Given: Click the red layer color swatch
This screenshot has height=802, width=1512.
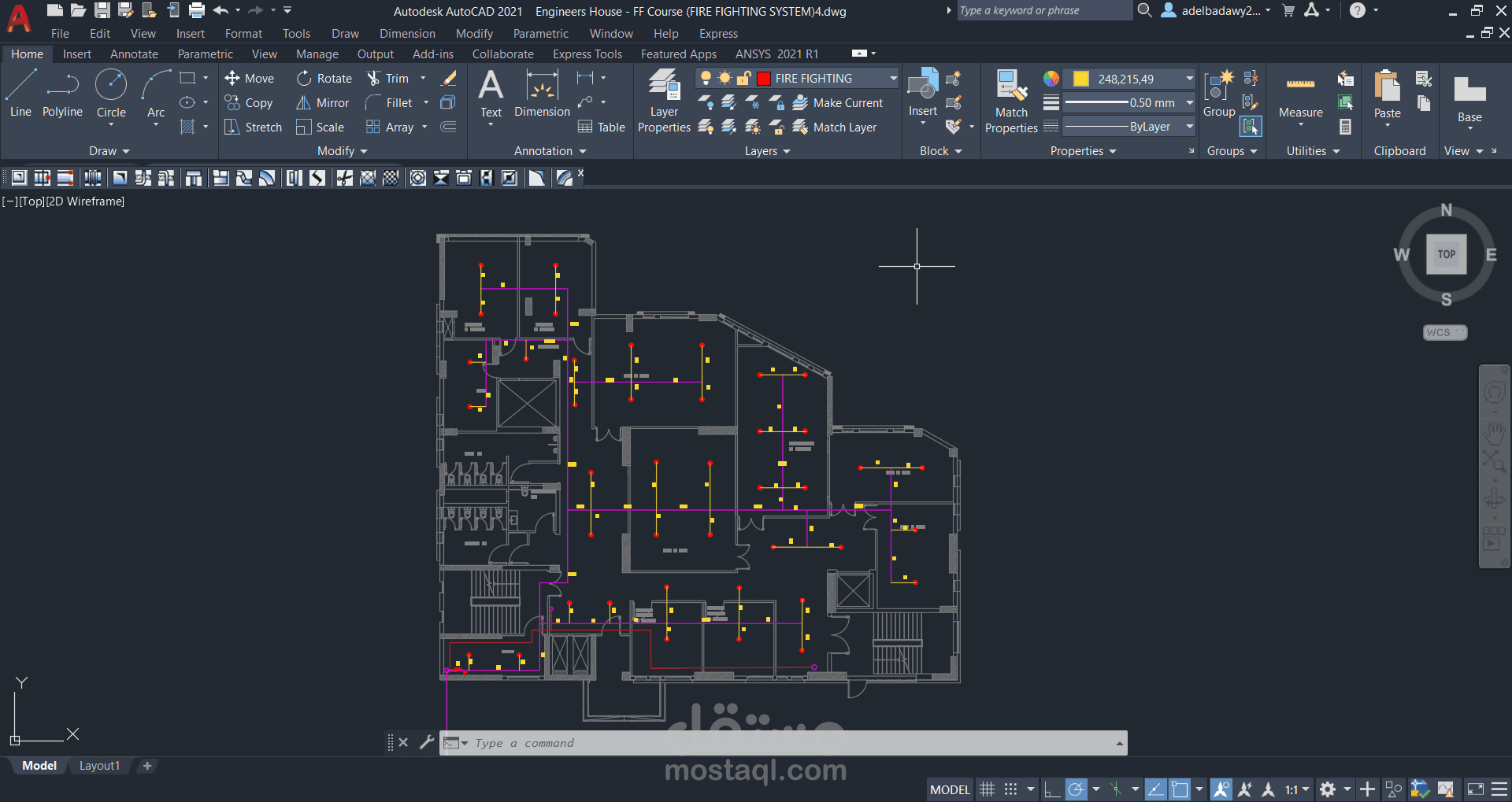Looking at the screenshot, I should tap(763, 78).
